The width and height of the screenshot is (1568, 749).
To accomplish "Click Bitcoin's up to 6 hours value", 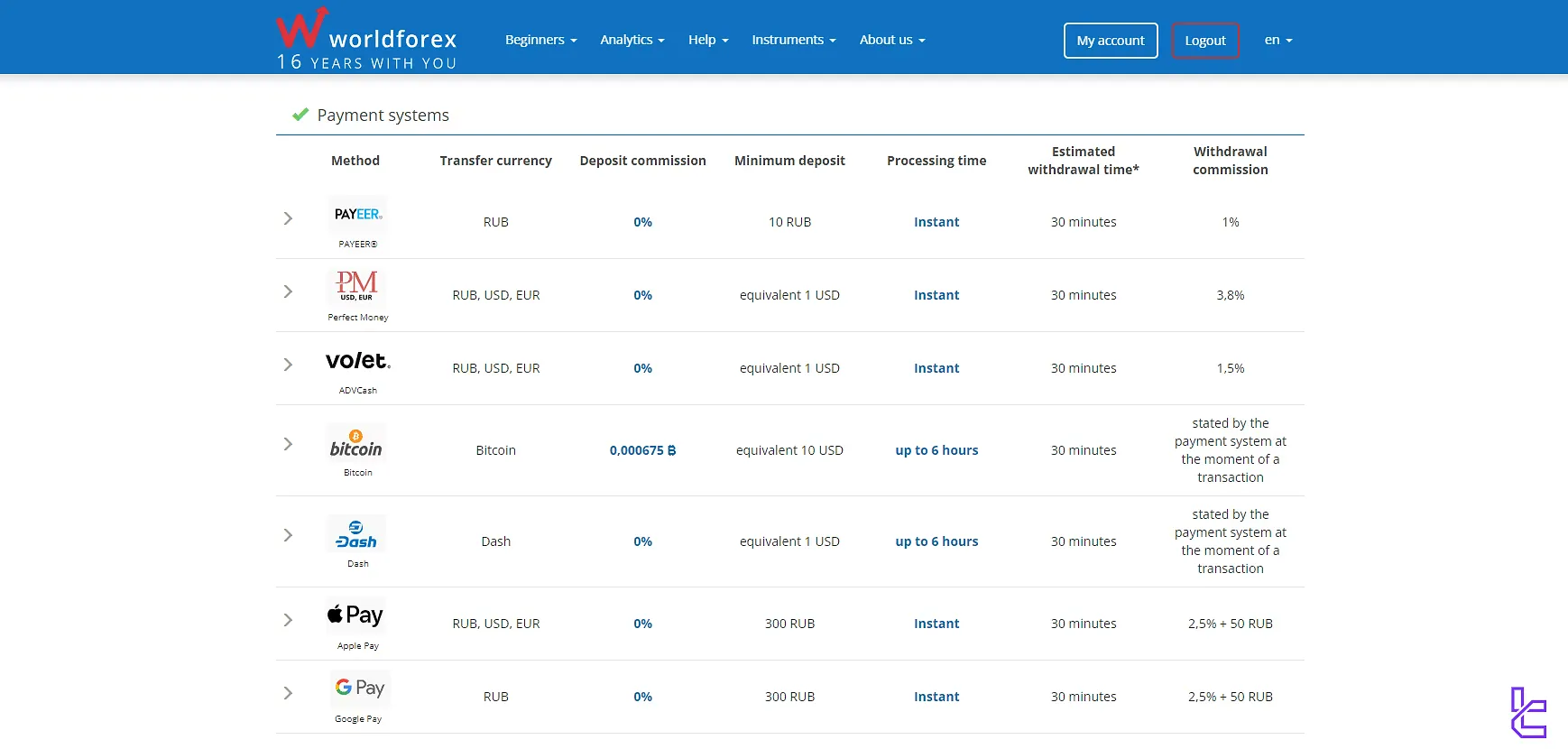I will pos(936,450).
